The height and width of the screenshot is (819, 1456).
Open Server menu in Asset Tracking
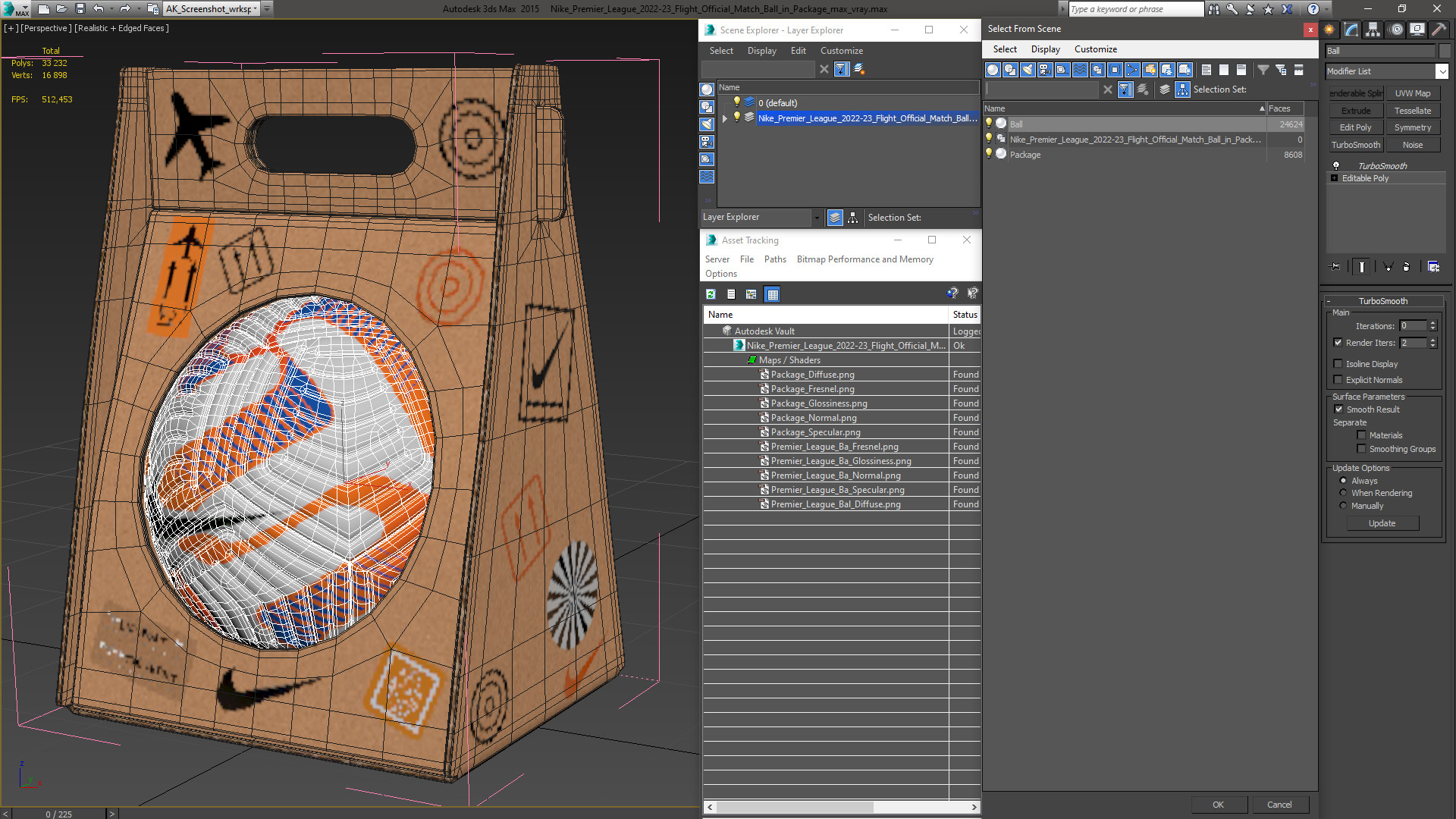point(717,259)
